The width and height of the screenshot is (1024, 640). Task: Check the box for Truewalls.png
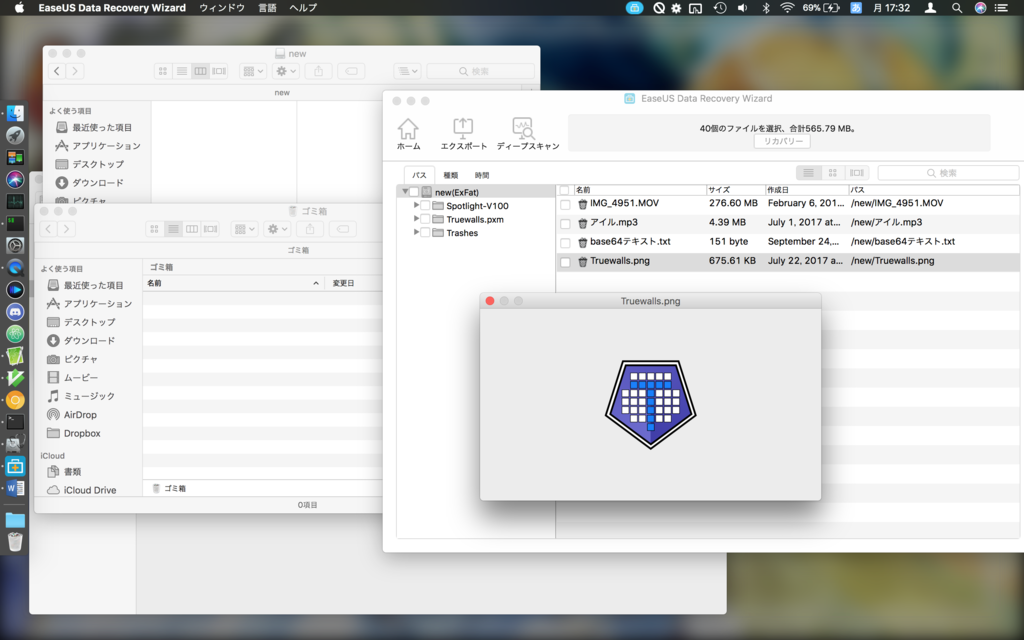click(566, 262)
